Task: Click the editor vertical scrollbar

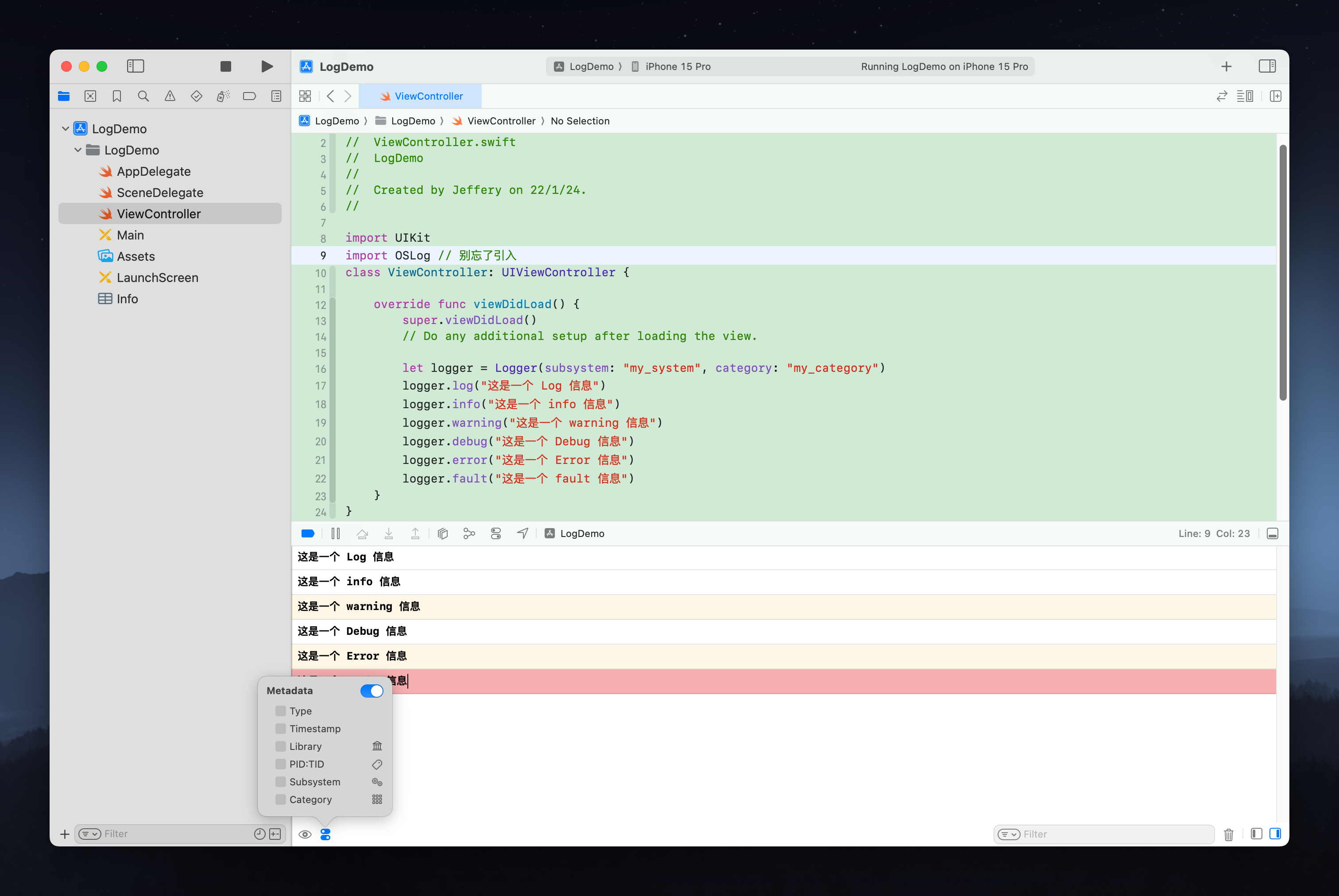Action: pyautogui.click(x=1282, y=272)
